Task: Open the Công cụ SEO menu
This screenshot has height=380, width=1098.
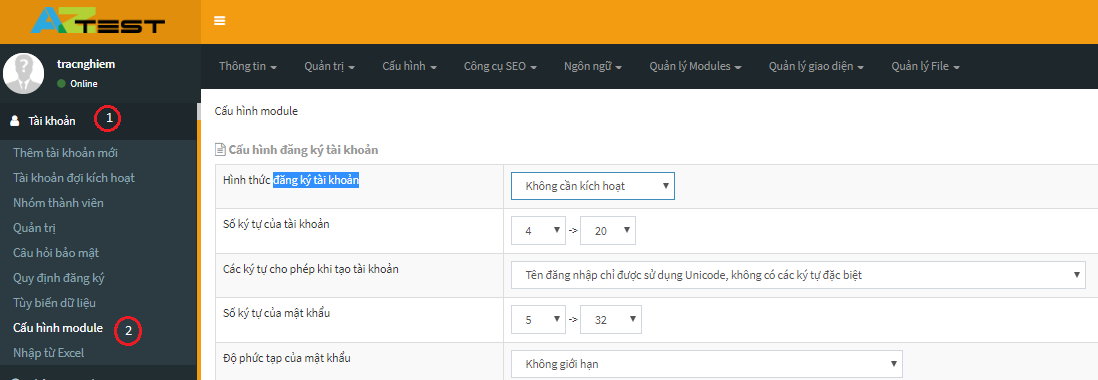Action: click(500, 66)
